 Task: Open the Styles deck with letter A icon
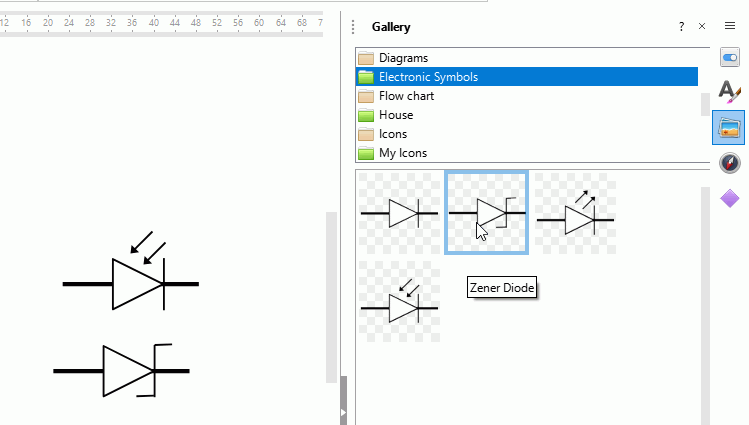pyautogui.click(x=729, y=93)
